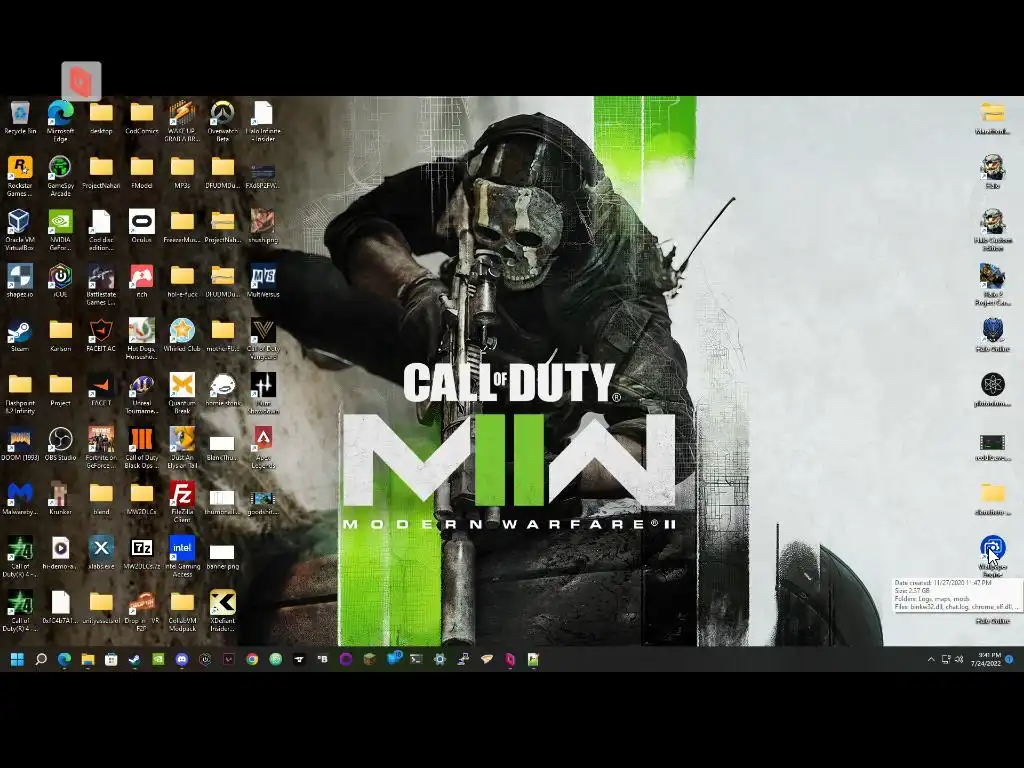This screenshot has width=1024, height=768.
Task: Switch to Discord in the taskbar
Action: click(182, 660)
